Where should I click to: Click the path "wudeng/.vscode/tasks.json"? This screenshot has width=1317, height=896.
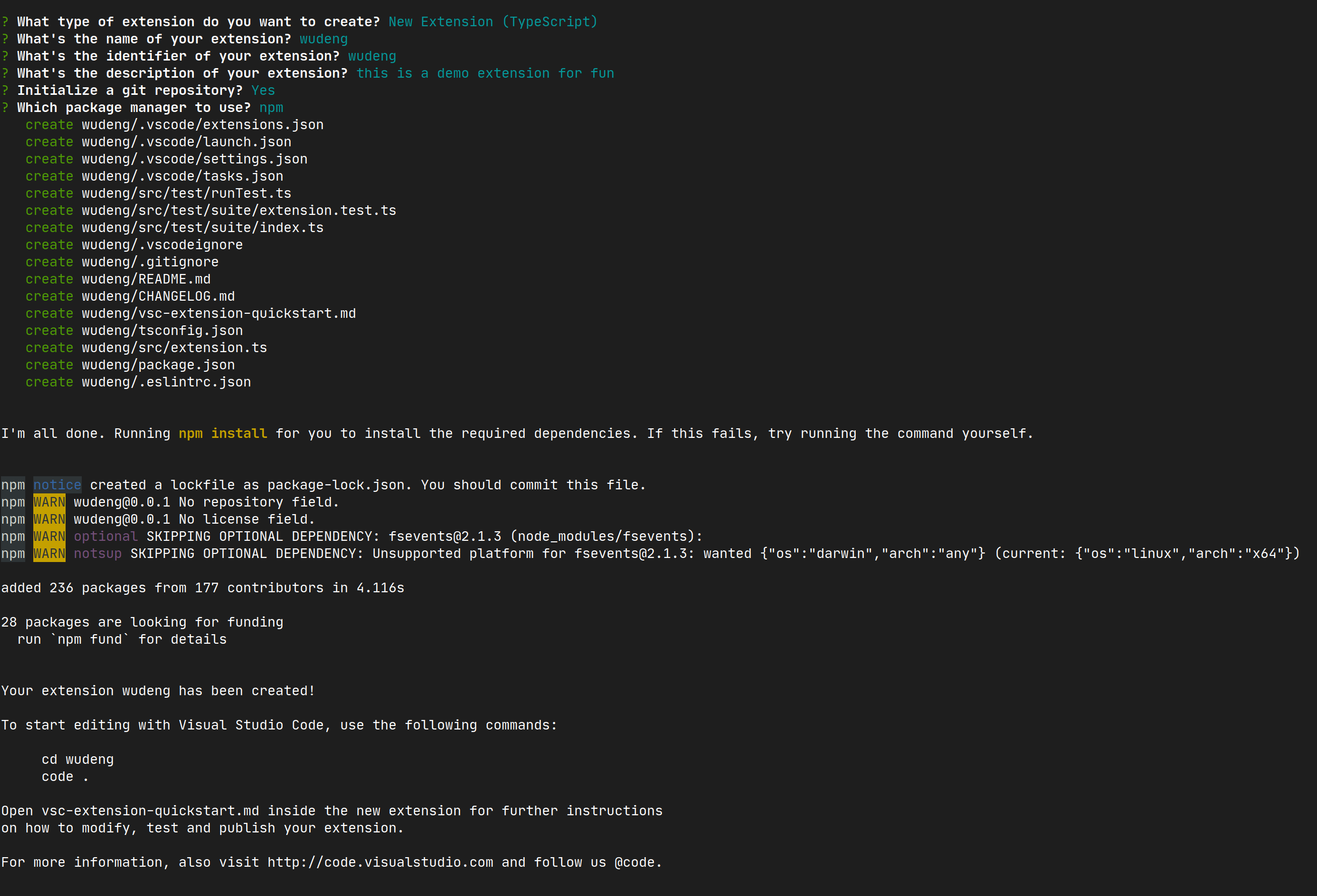tap(183, 176)
